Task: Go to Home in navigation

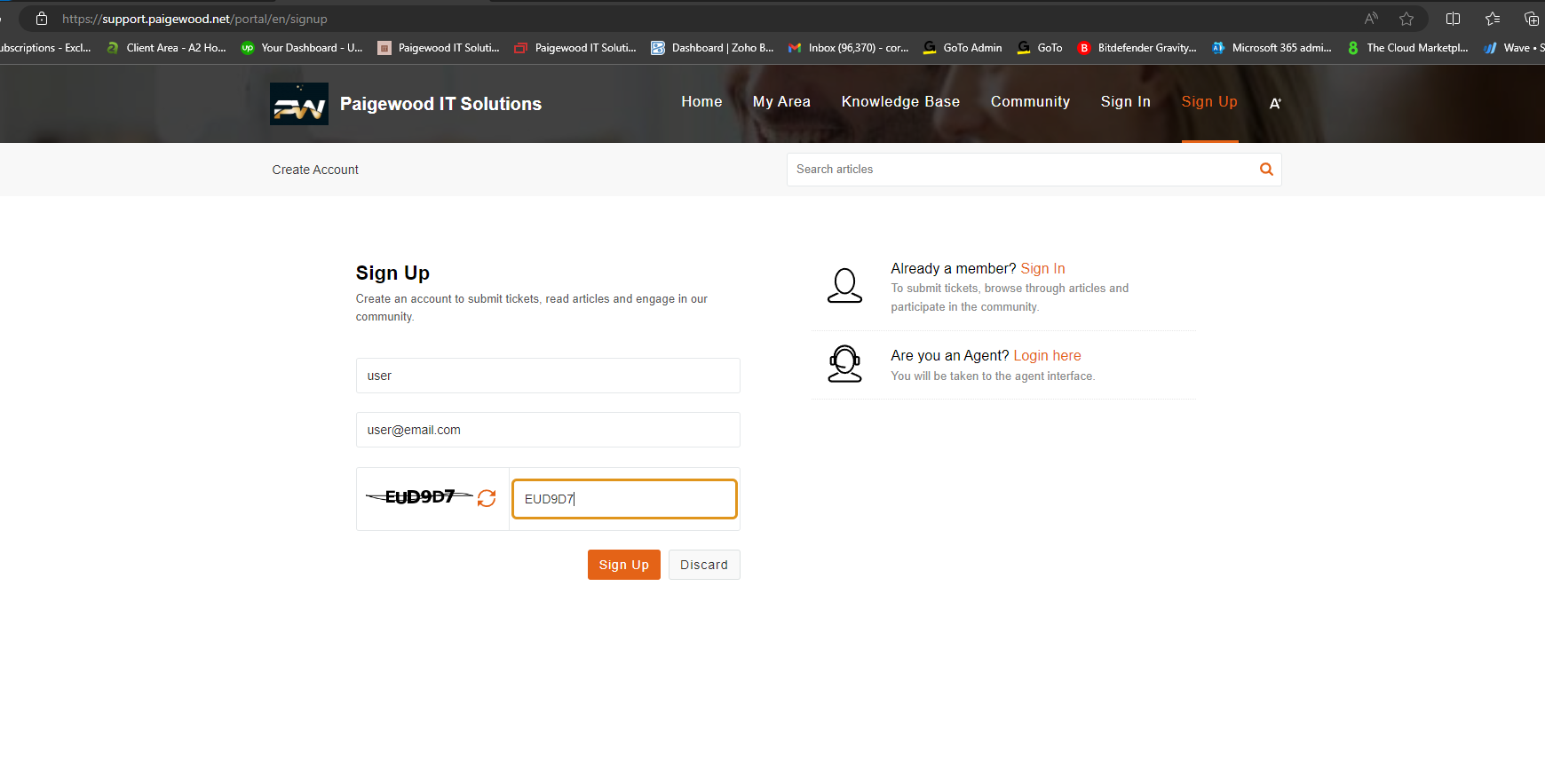Action: tap(701, 102)
